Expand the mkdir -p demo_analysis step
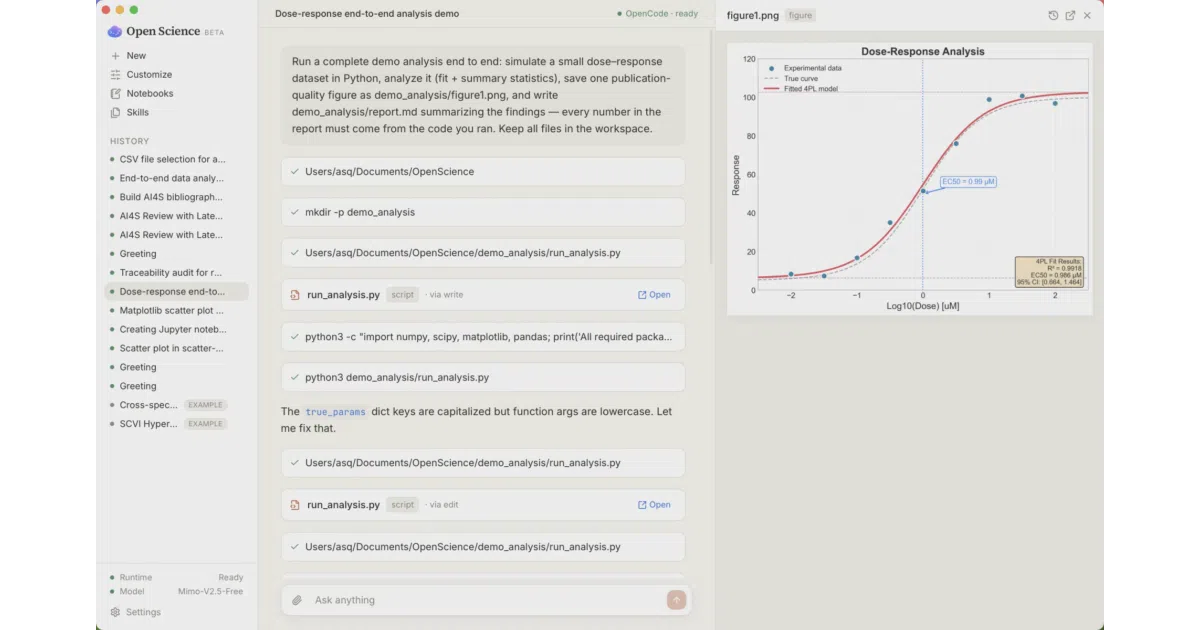This screenshot has width=1200, height=630. [x=483, y=212]
